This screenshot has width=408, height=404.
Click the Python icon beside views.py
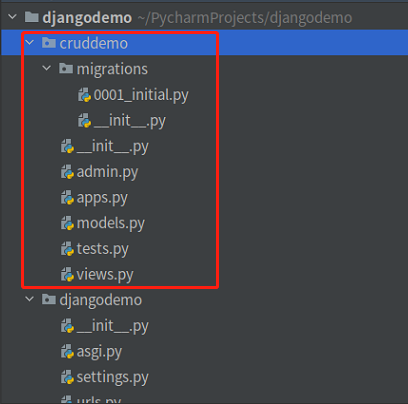point(67,274)
